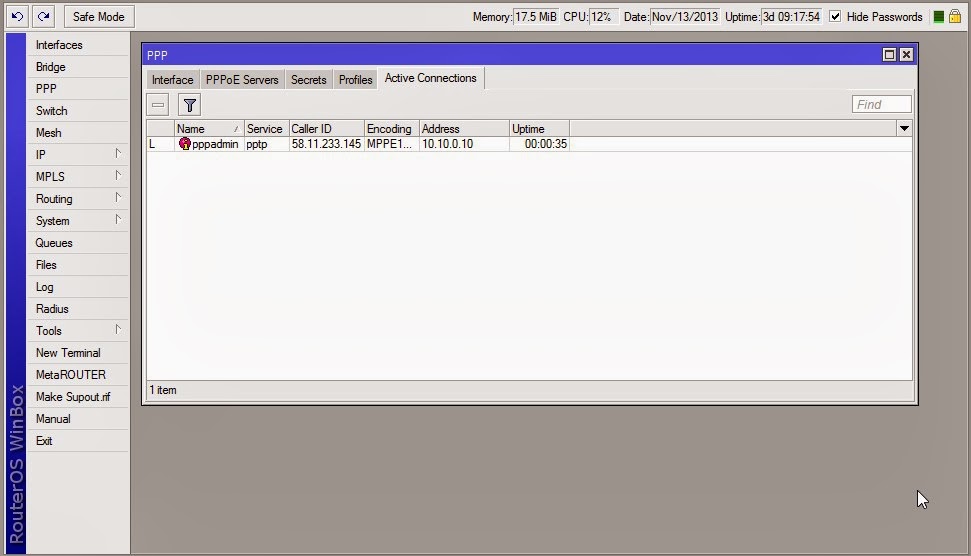Click the Uptime value 3d 09:17:54
The width and height of the screenshot is (971, 556).
pos(791,17)
